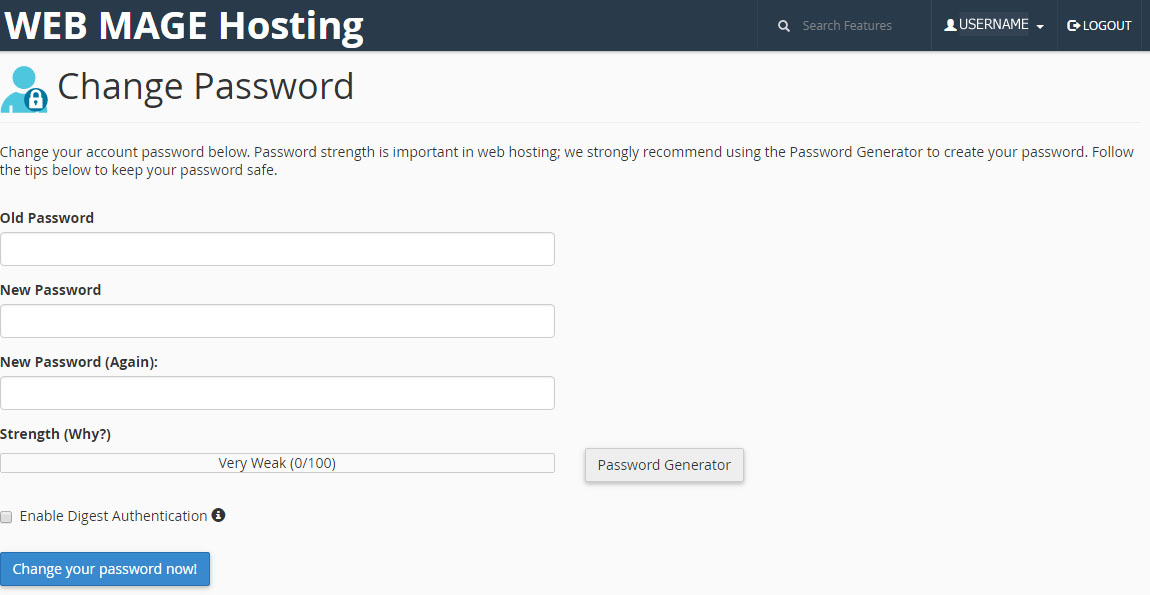
Task: Click the Very Weak strength meter bar
Action: click(x=277, y=463)
